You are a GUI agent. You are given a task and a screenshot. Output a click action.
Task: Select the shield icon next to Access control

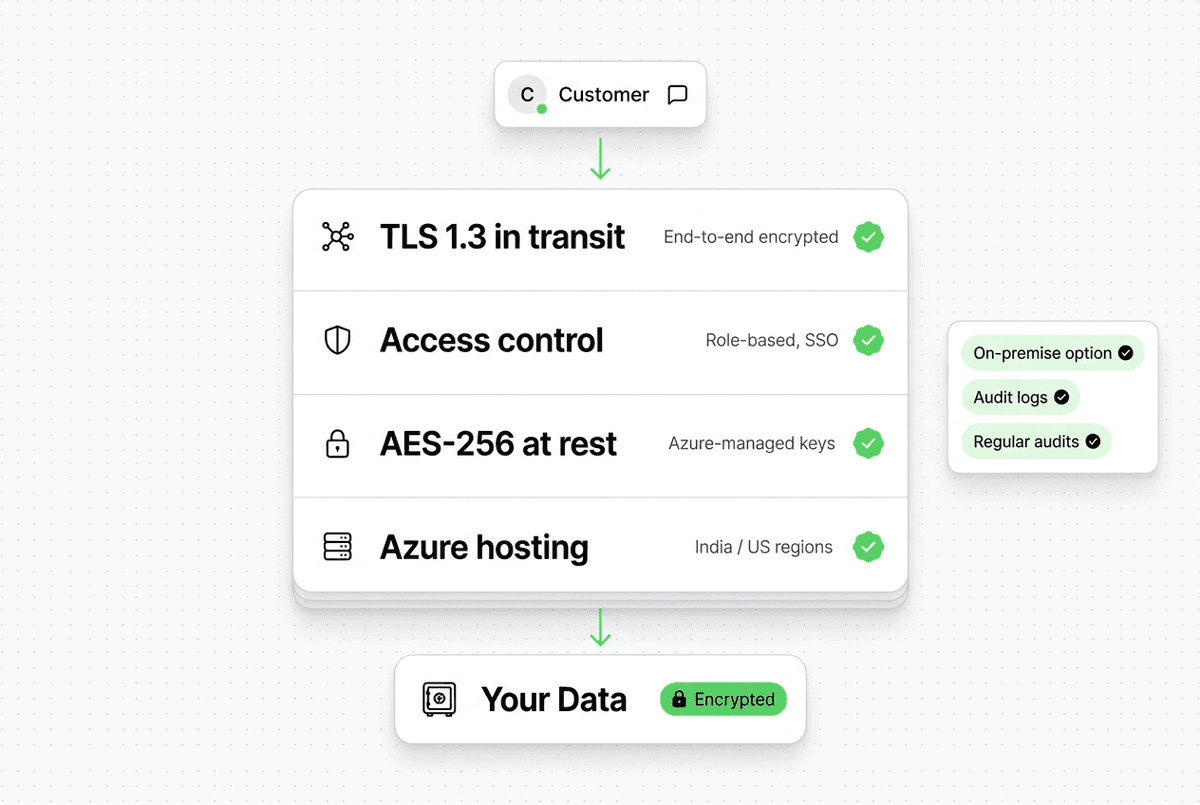coord(337,340)
